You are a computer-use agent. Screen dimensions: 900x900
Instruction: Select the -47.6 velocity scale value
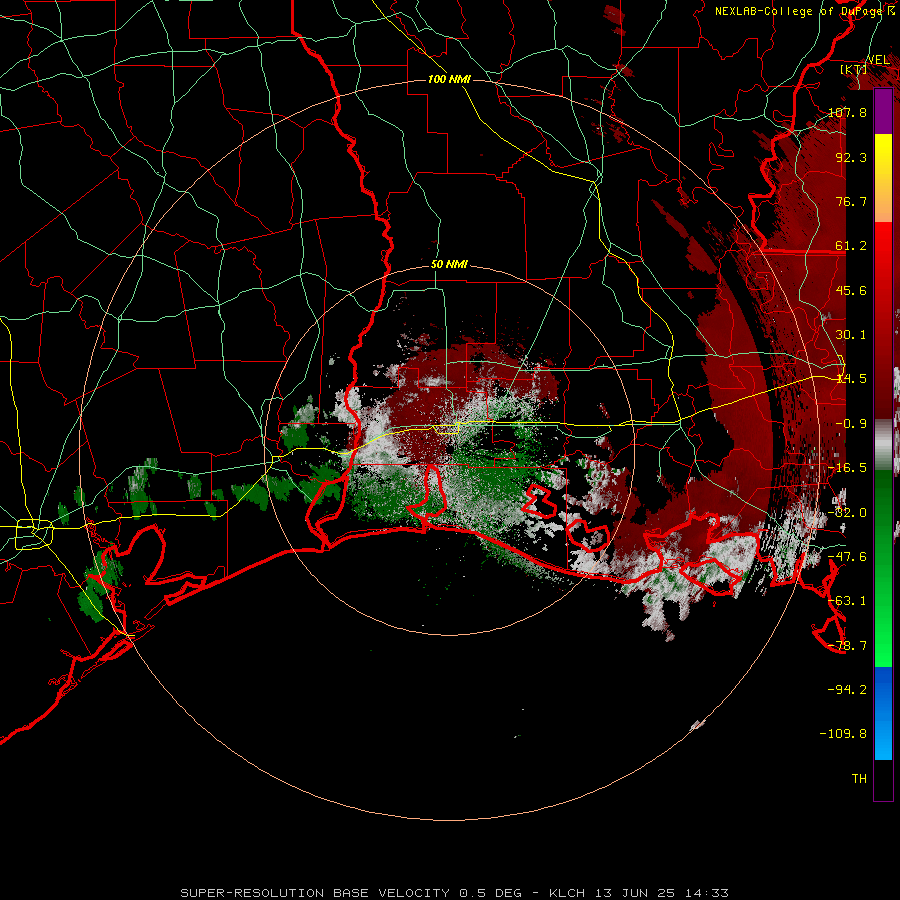(x=847, y=557)
